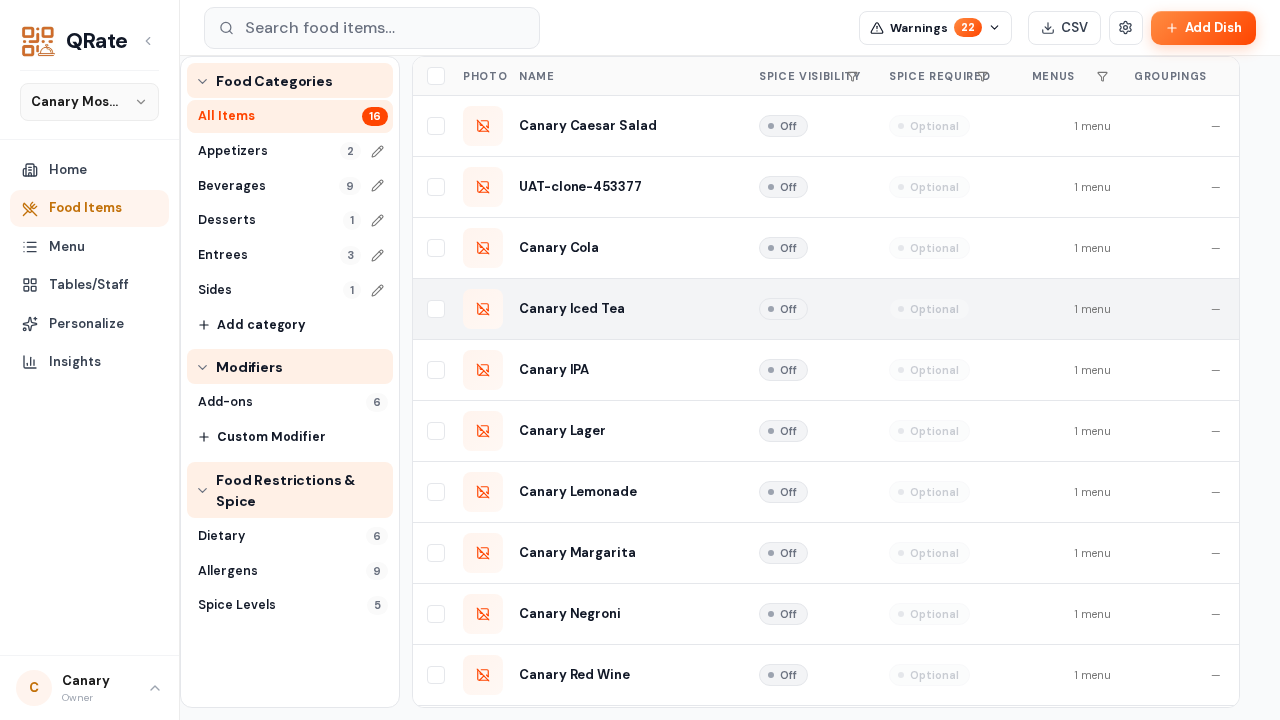Click photo placeholder for Canary Cola

[x=483, y=248]
